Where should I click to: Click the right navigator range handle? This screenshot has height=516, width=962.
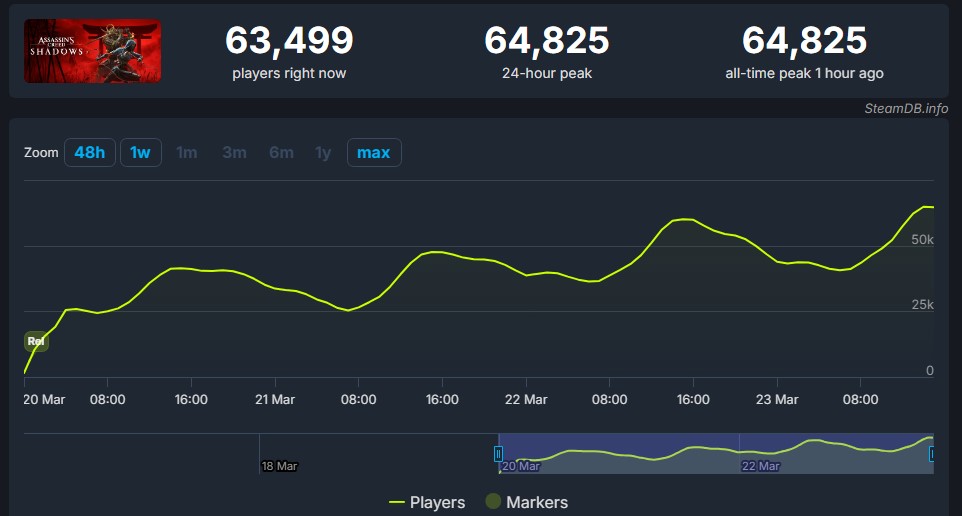click(931, 454)
